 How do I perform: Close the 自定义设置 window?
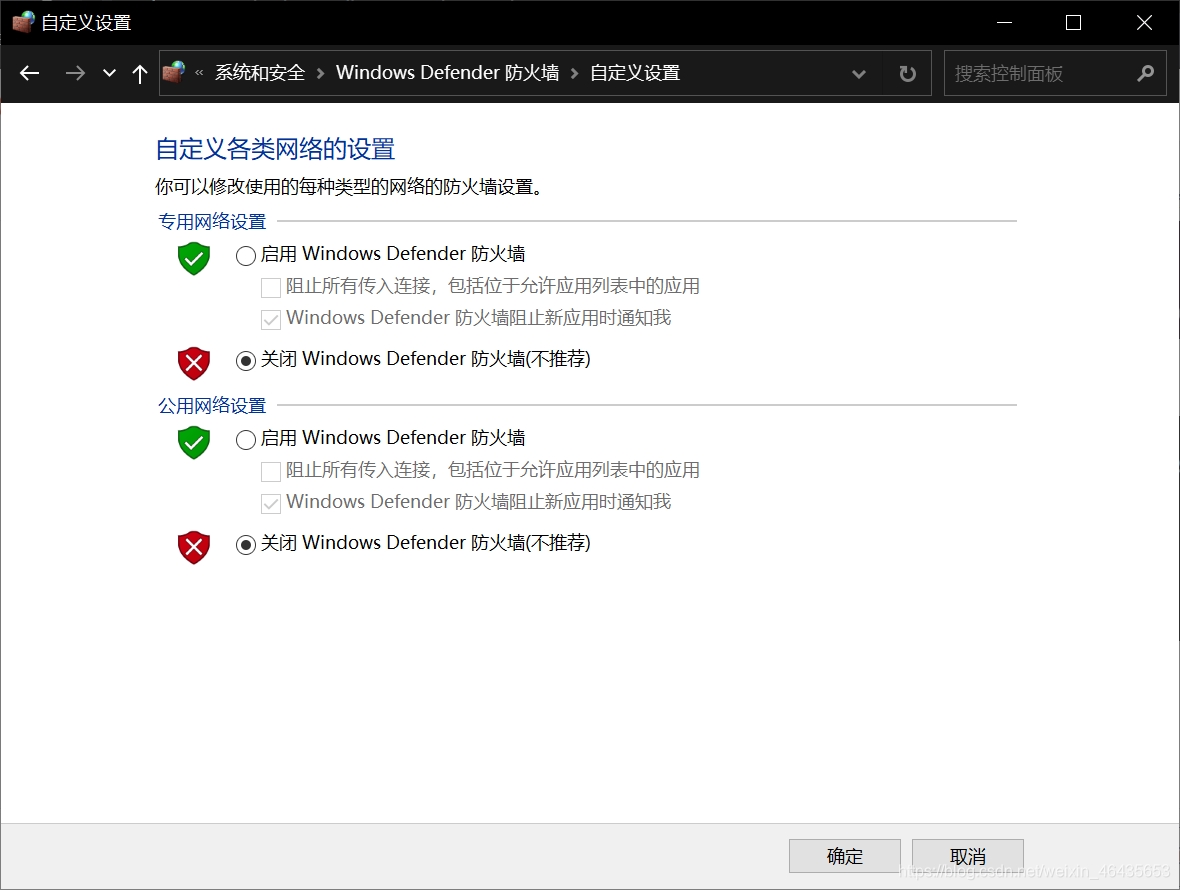pyautogui.click(x=1144, y=23)
